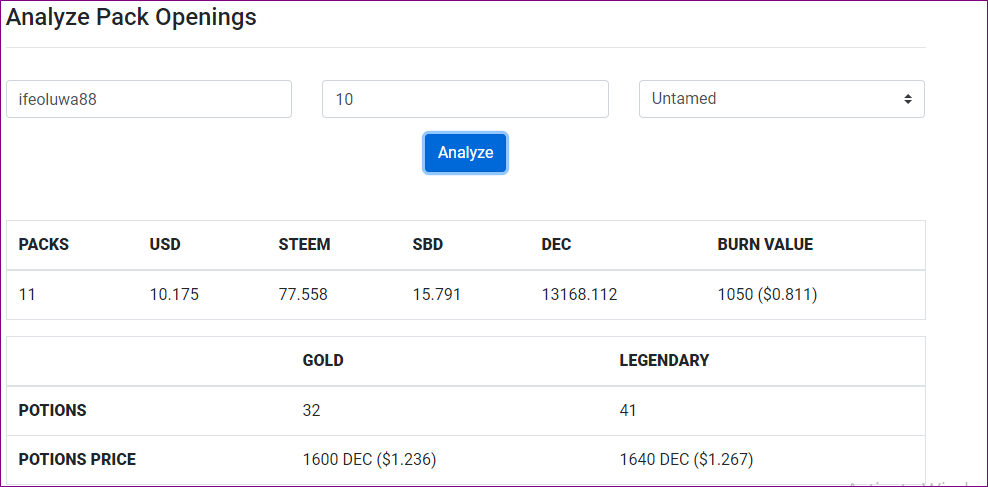Click the STEEM column header
The image size is (988, 487).
point(304,244)
